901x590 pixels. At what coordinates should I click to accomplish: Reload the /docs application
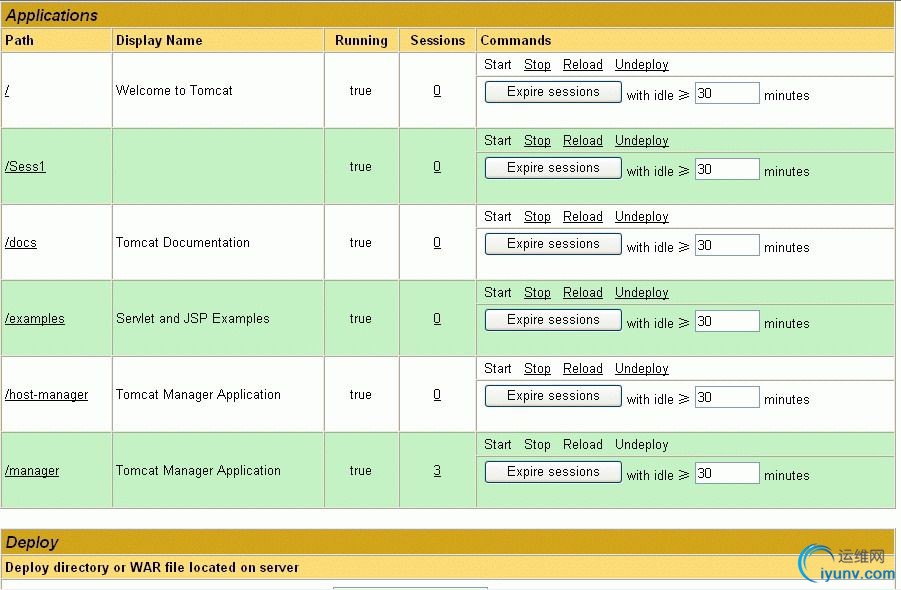coord(583,217)
